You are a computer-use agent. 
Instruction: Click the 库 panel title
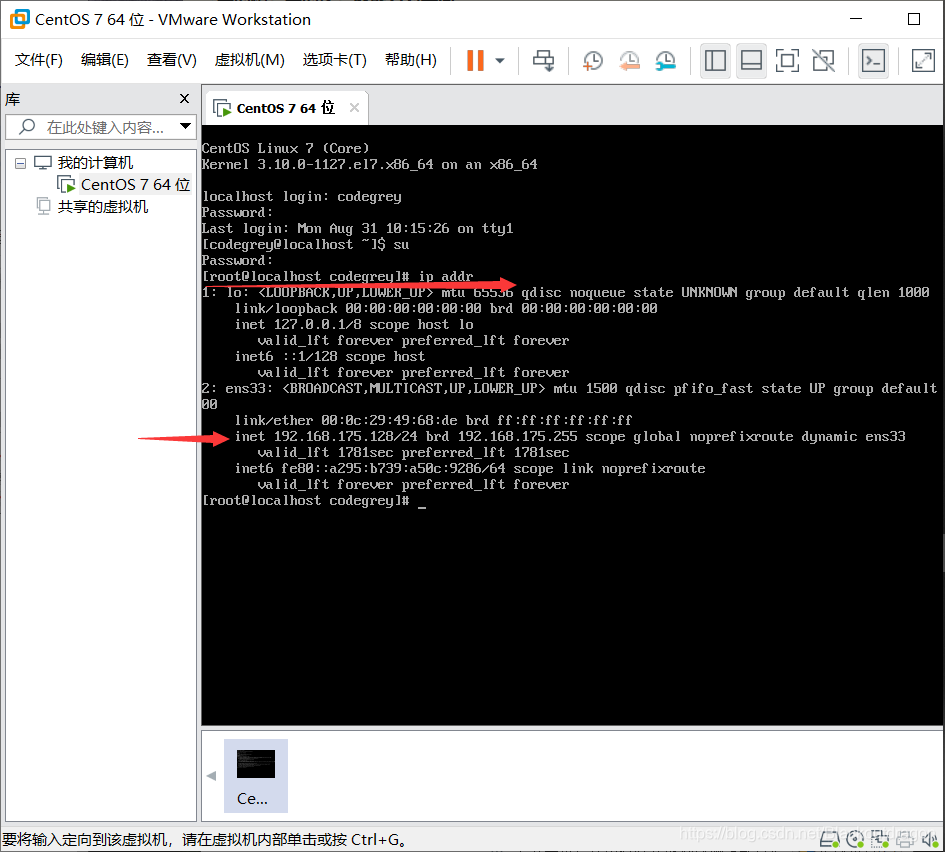(13, 99)
